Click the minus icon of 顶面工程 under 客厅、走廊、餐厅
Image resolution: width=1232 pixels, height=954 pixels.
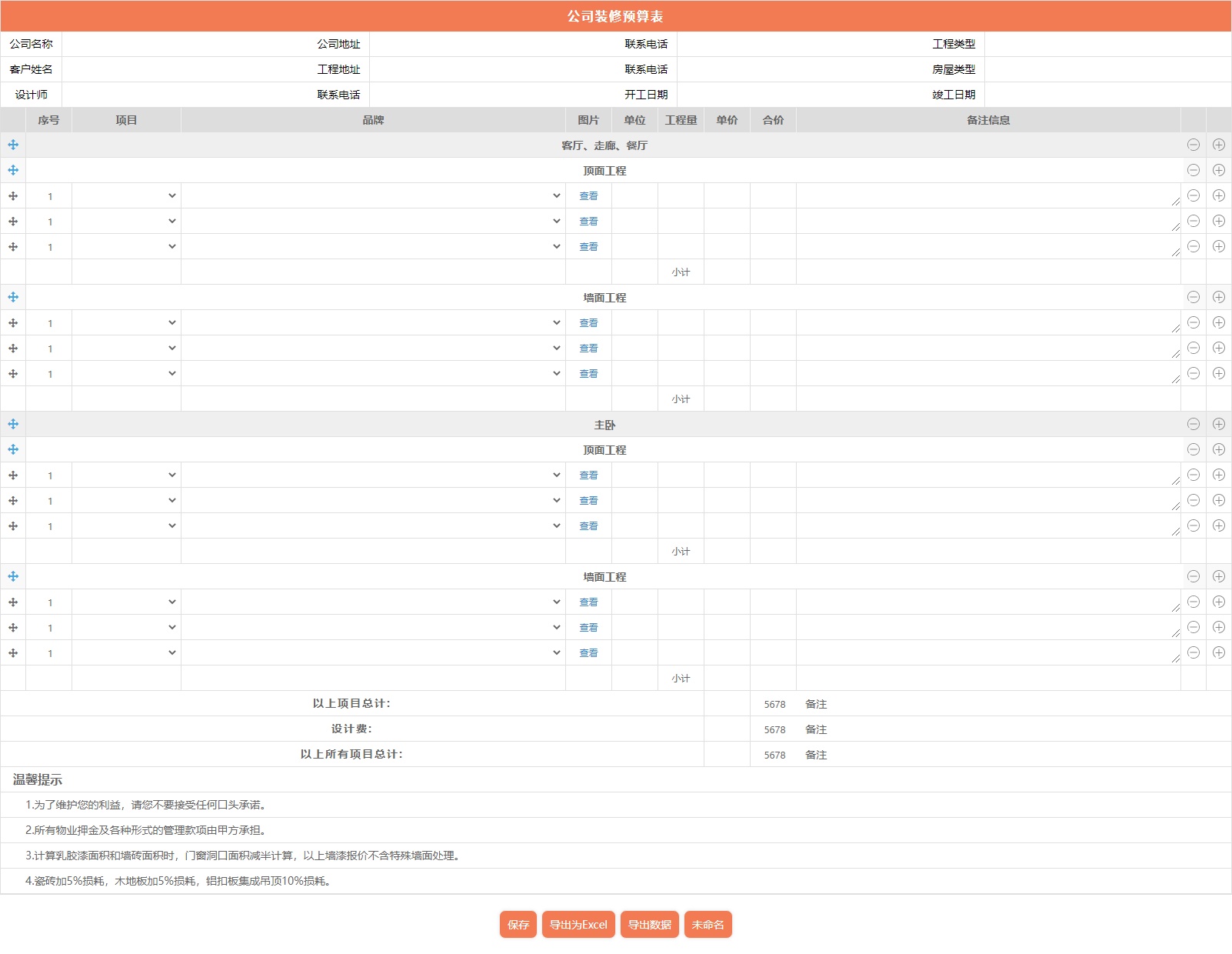pyautogui.click(x=1194, y=170)
